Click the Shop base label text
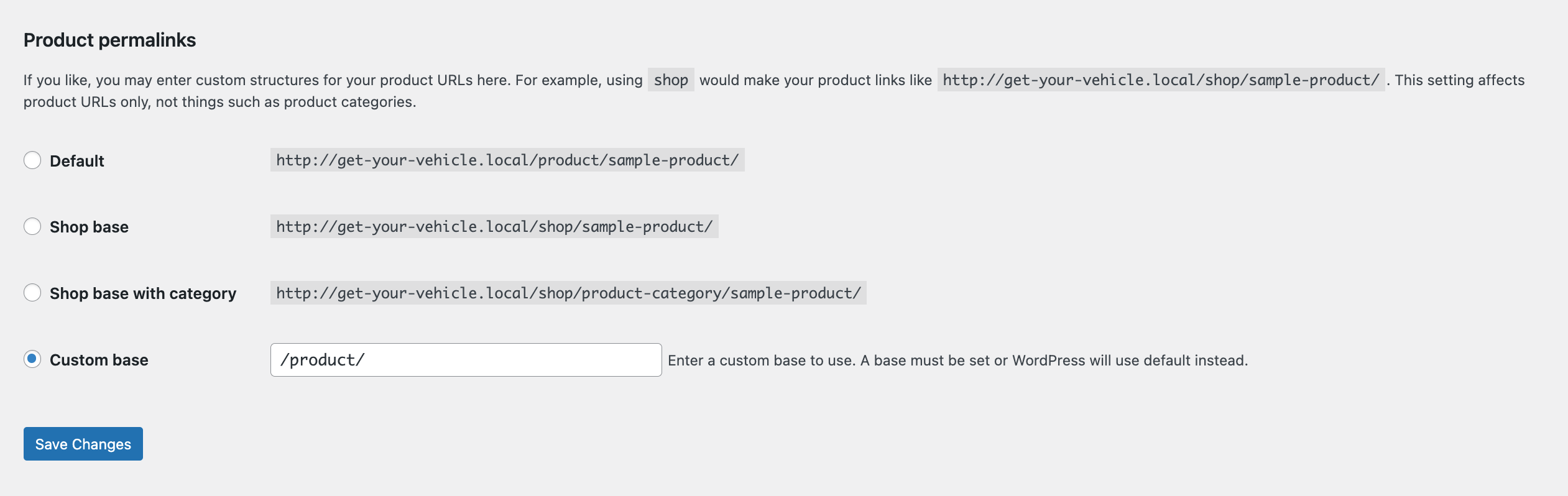 89,227
